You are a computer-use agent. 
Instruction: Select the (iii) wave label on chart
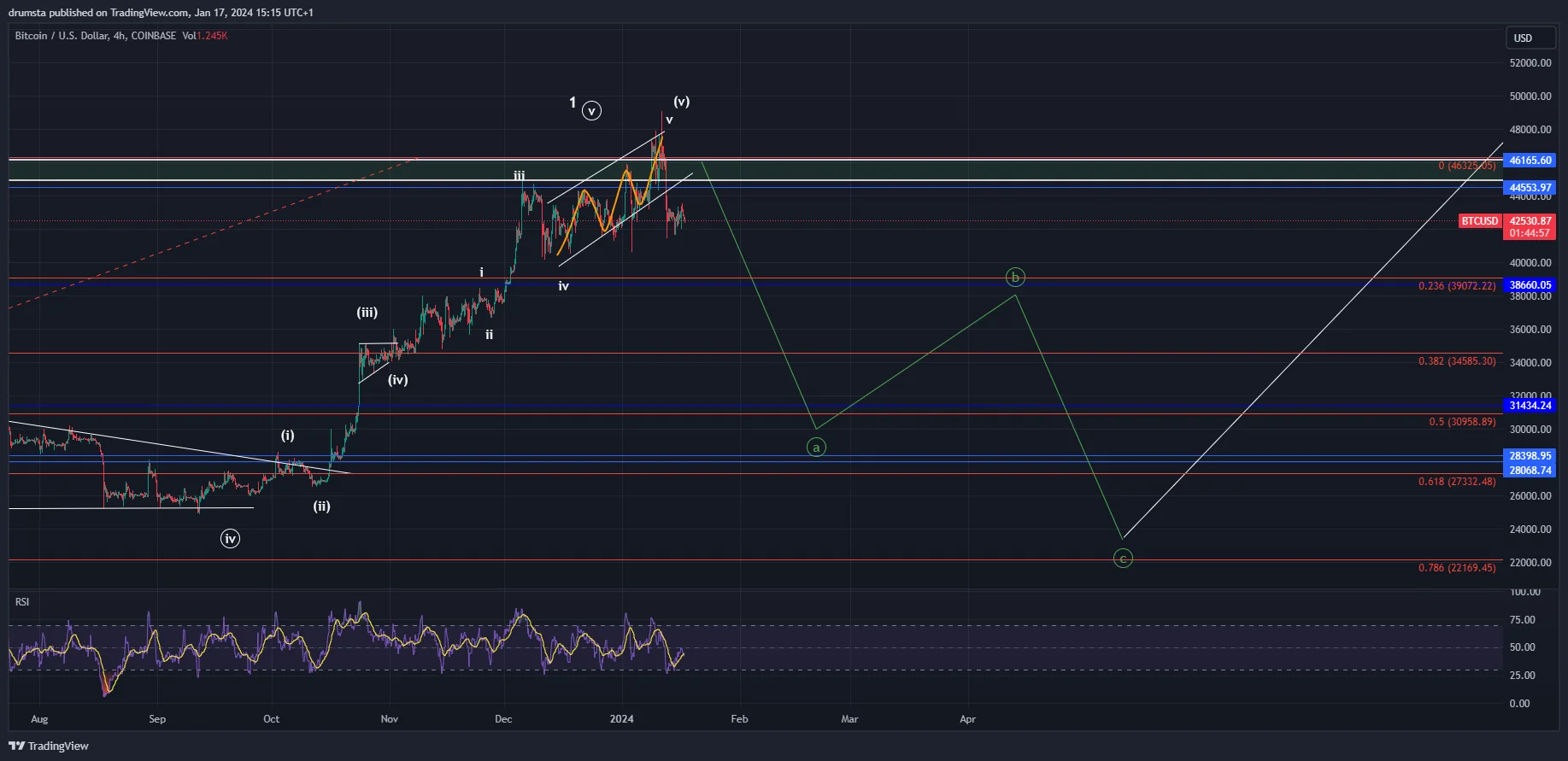[x=367, y=313]
